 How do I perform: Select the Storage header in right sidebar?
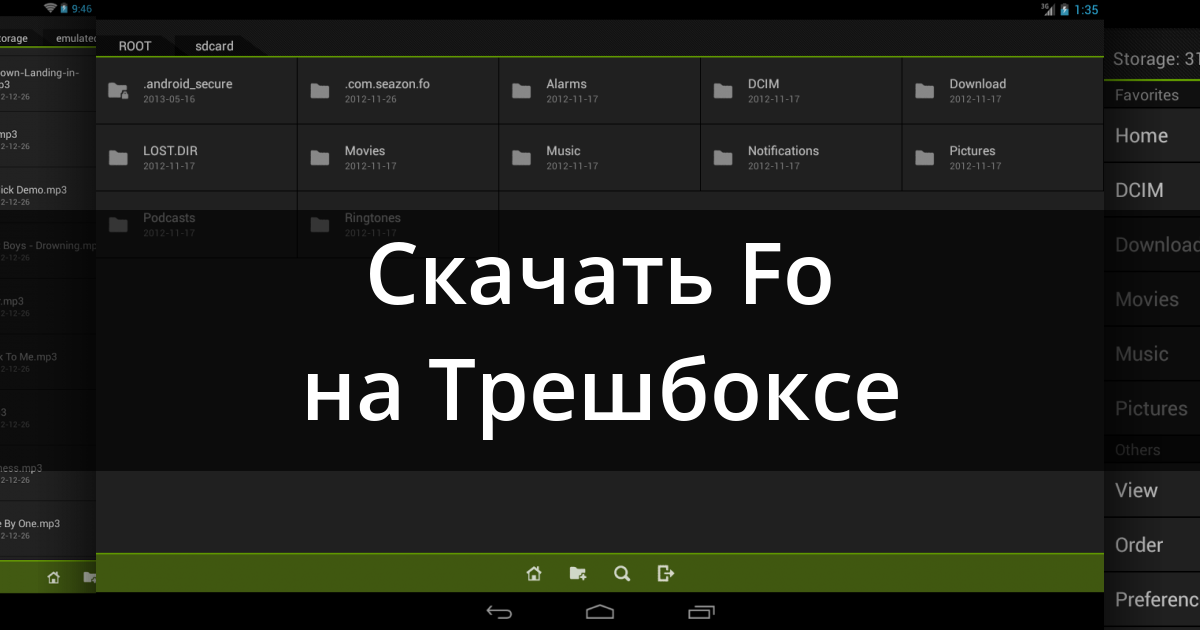(1156, 59)
